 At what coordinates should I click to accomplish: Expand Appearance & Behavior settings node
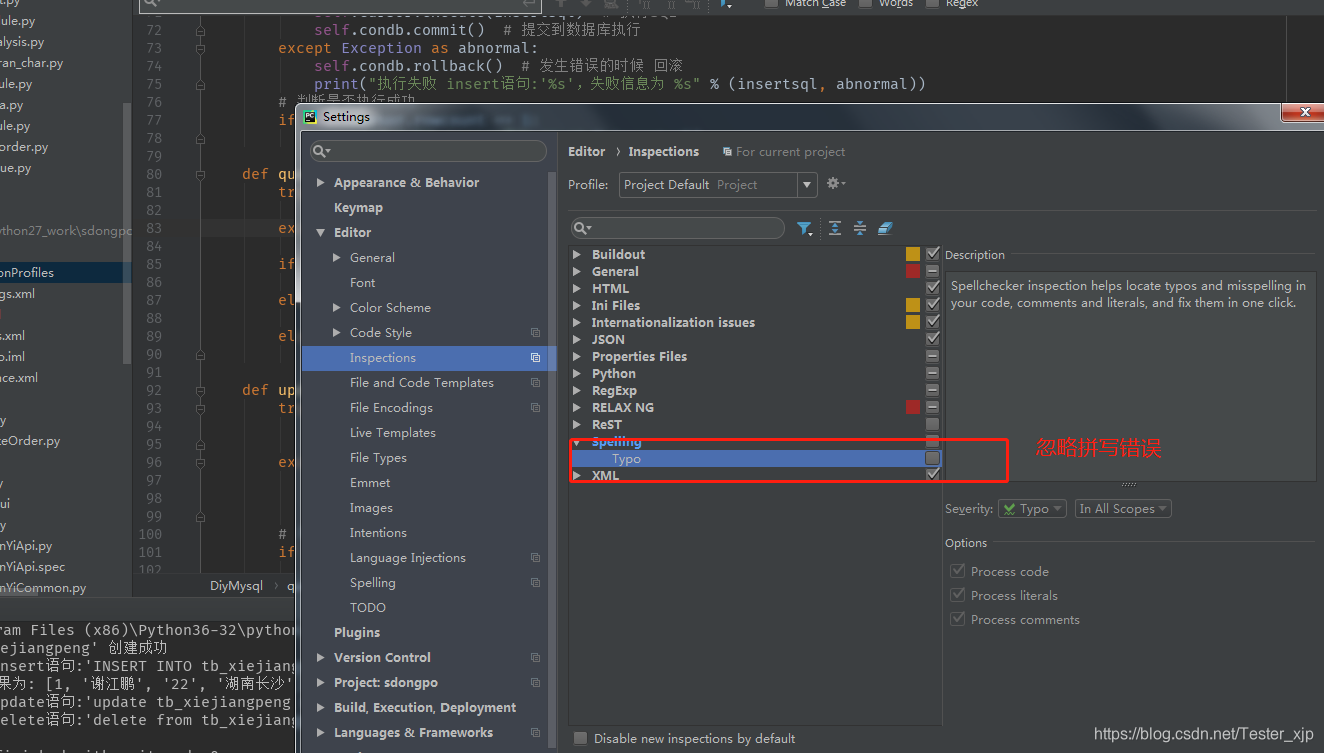[321, 183]
